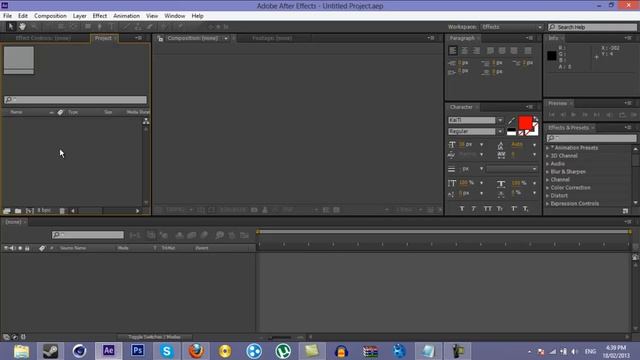Image resolution: width=640 pixels, height=360 pixels.
Task: Open the Effect menu
Action: point(100,16)
